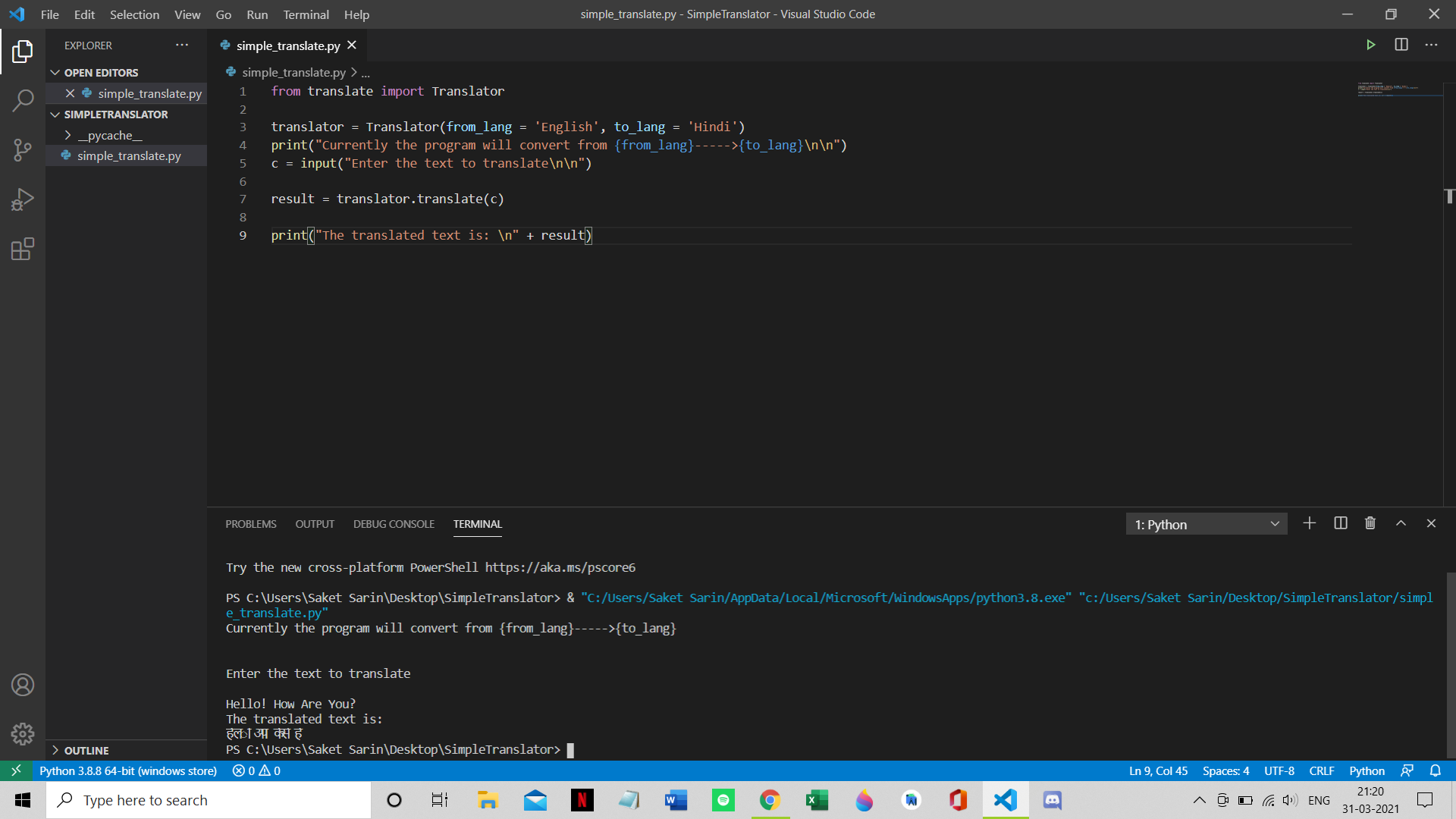
Task: Click the Chrome icon in Windows taskbar
Action: [770, 800]
